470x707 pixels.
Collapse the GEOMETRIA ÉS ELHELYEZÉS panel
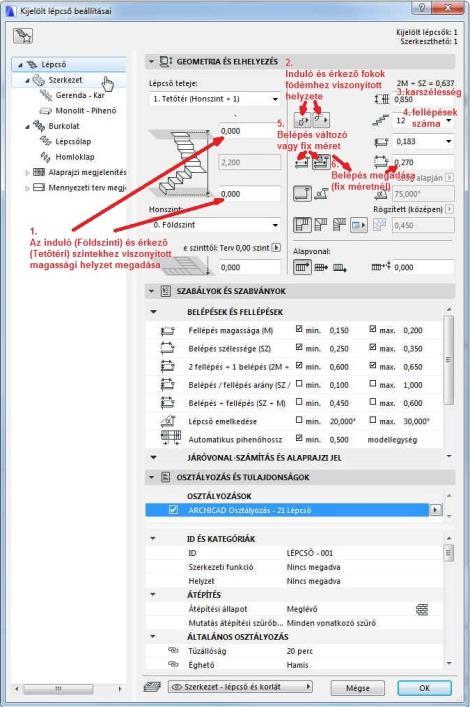(152, 61)
